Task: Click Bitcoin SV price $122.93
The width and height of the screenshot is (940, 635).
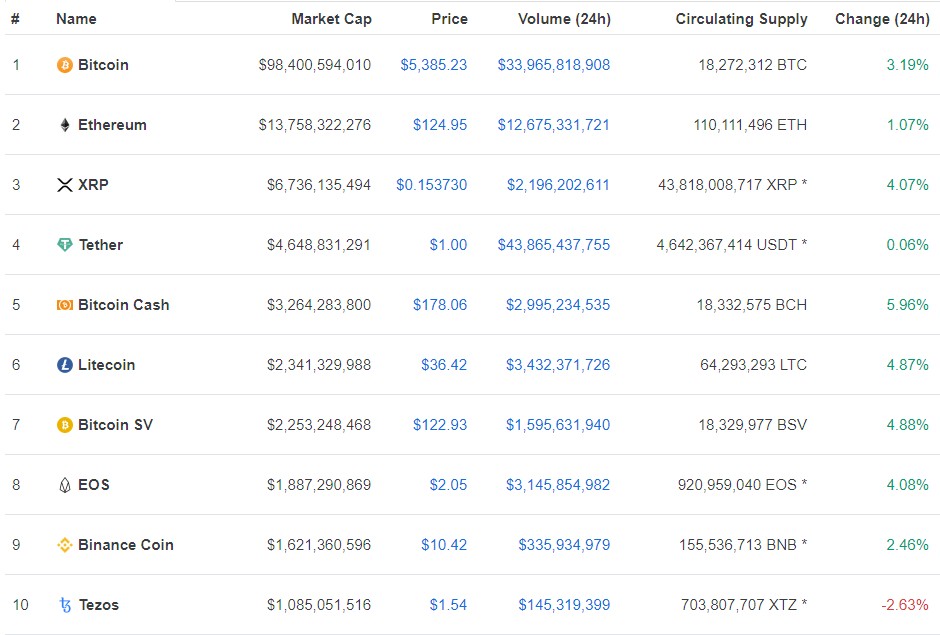Action: (x=440, y=425)
